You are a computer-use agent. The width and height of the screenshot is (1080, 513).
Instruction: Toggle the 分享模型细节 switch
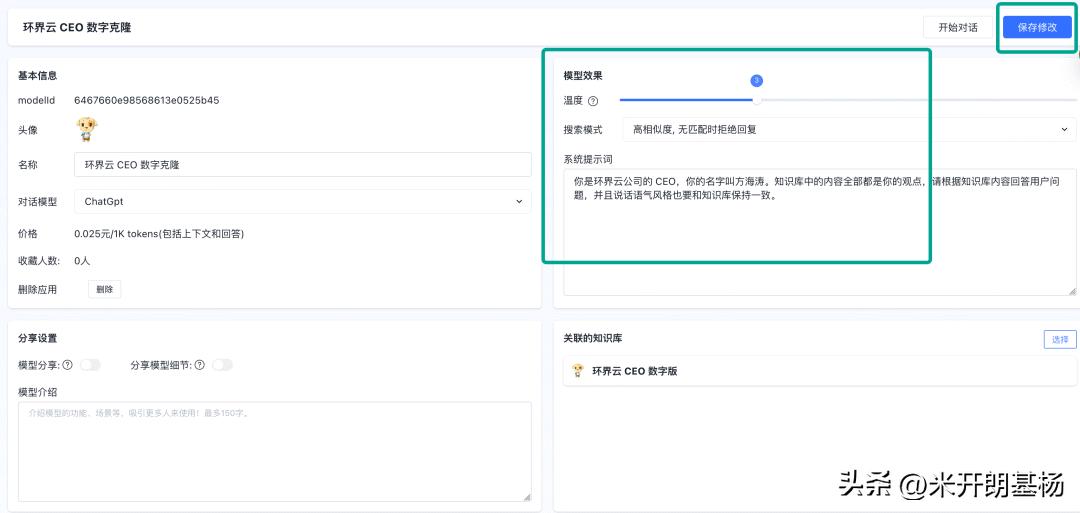tap(222, 365)
